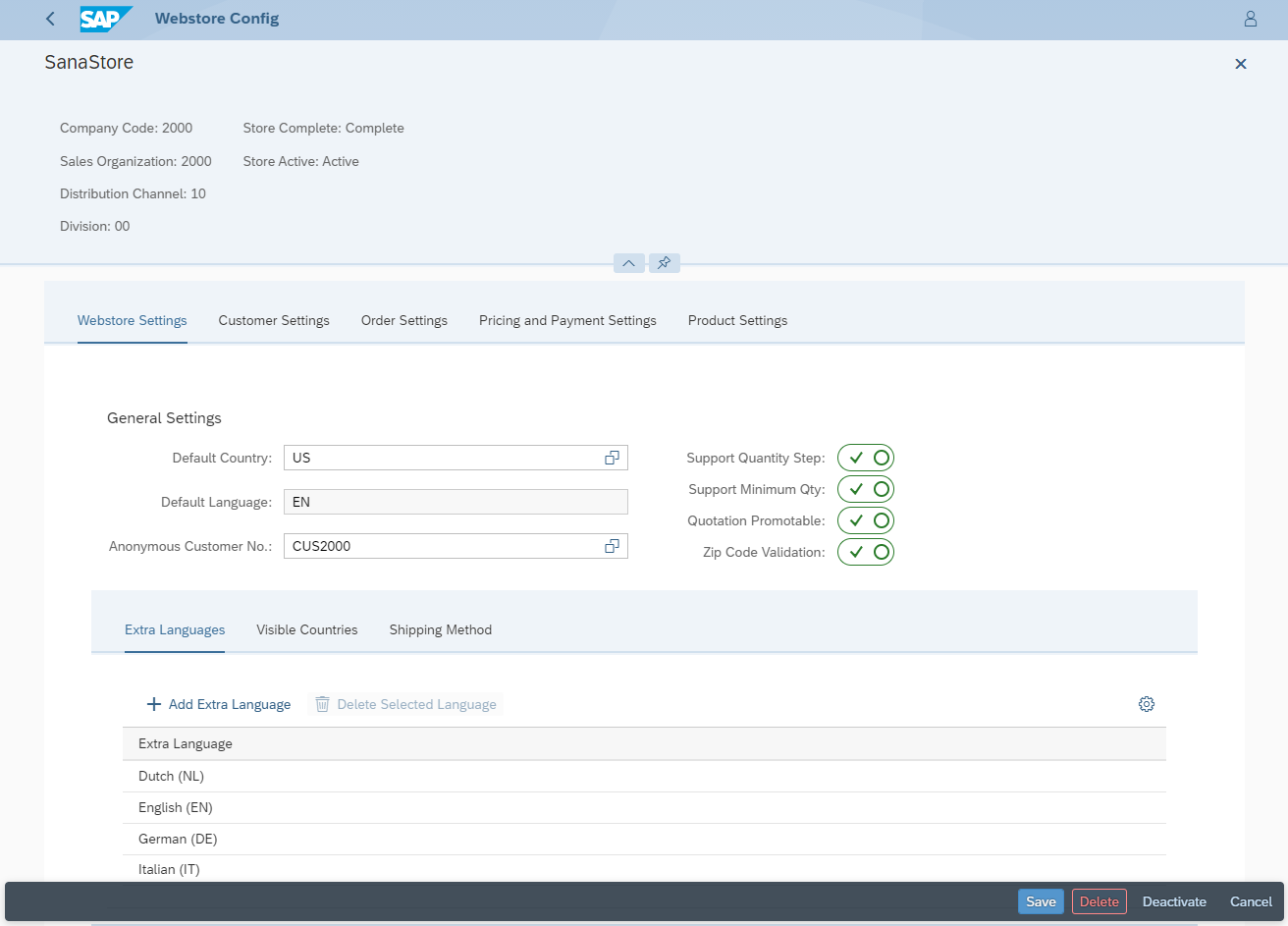The width and height of the screenshot is (1288, 926).
Task: Click Store Complete: Complete text
Action: pyautogui.click(x=323, y=128)
